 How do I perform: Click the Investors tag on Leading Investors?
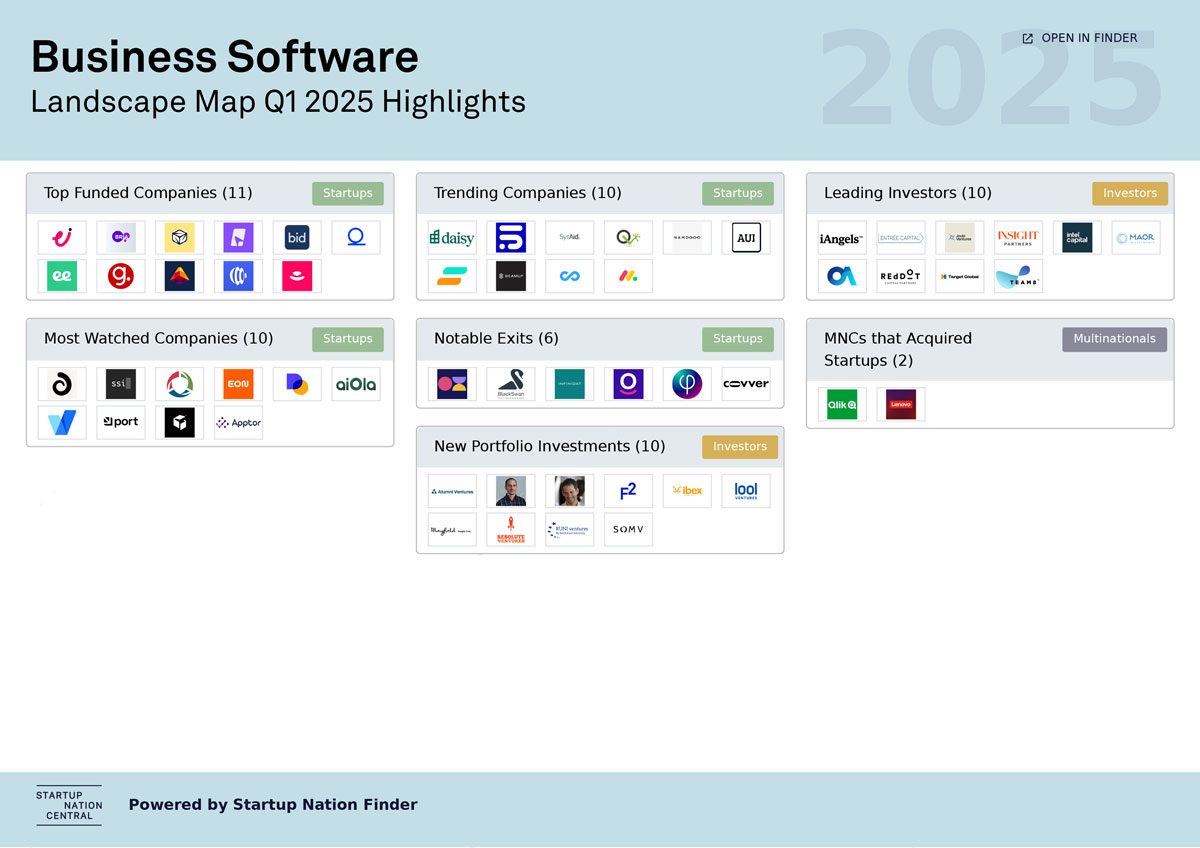1130,193
